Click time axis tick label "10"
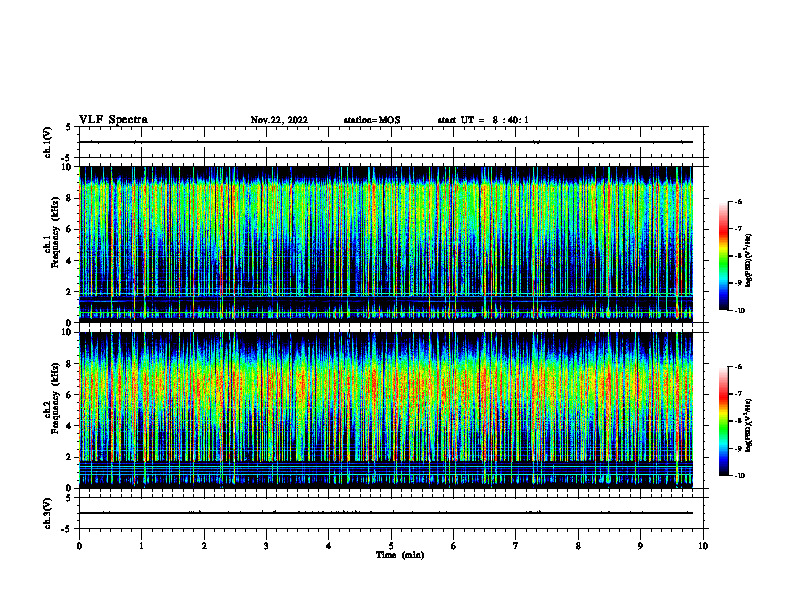Screen dimensions: 792x612 pyautogui.click(x=703, y=546)
